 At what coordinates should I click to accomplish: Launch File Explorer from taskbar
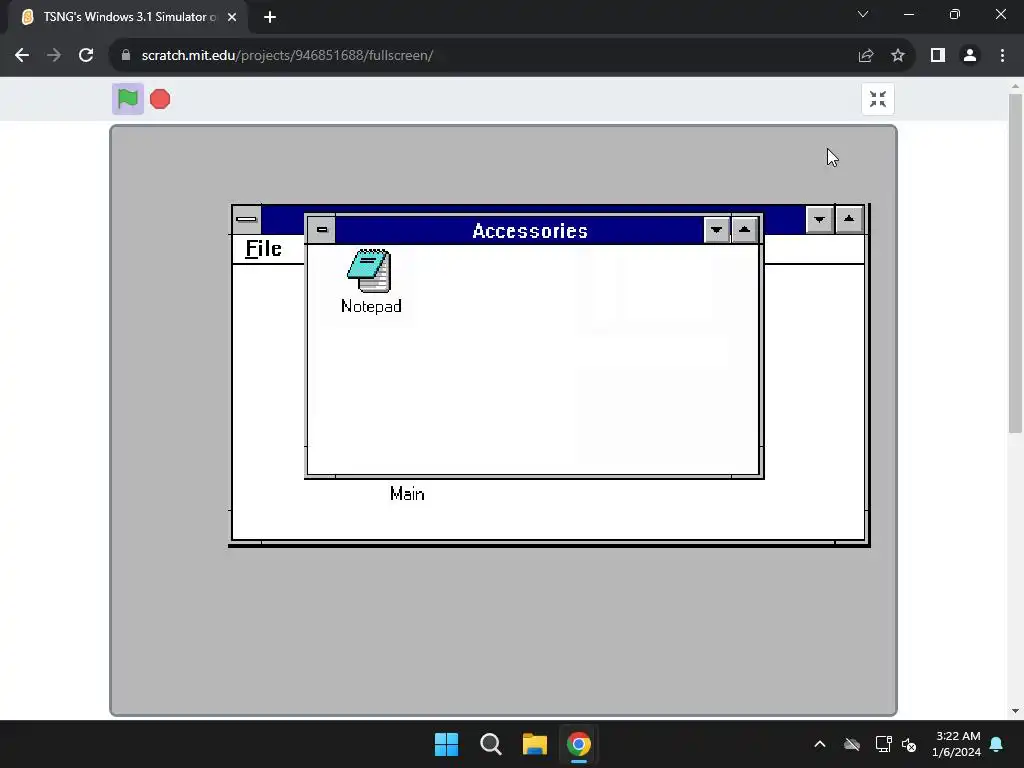pyautogui.click(x=535, y=744)
